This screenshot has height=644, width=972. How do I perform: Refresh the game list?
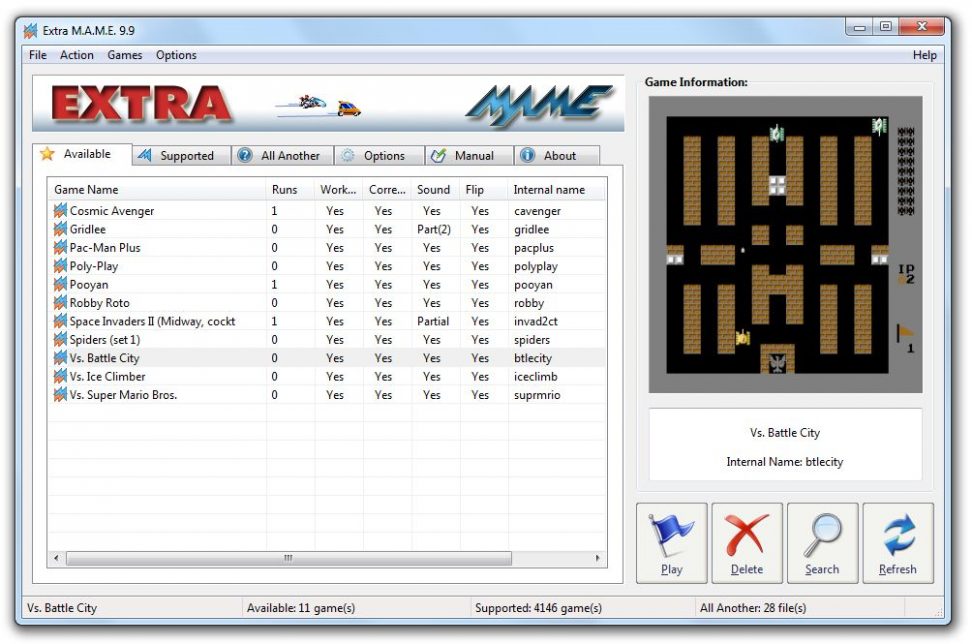tap(897, 542)
